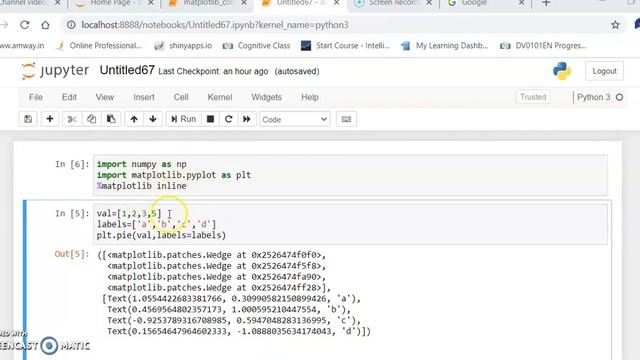Click the Python logo beside Logout
Image resolution: width=640 pixels, height=360 pixels.
tap(562, 71)
